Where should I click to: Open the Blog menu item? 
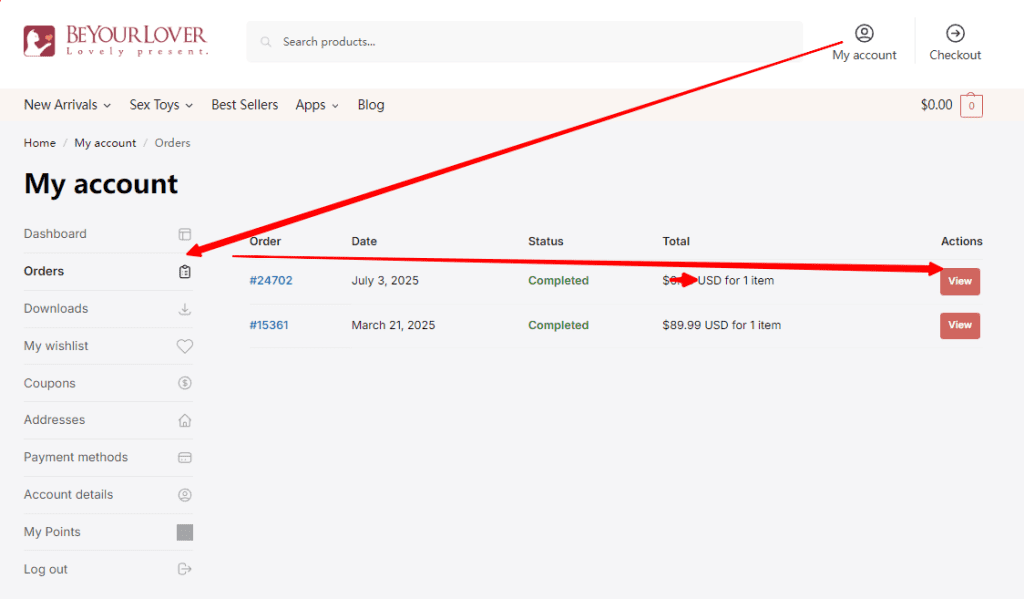[371, 105]
